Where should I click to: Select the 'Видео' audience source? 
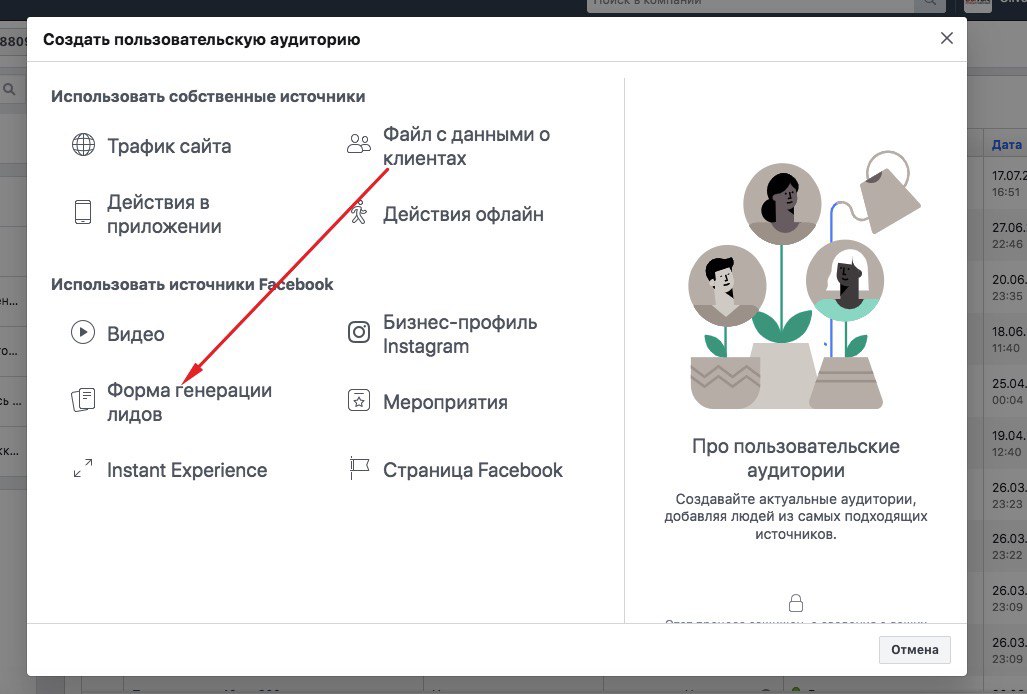tap(136, 334)
